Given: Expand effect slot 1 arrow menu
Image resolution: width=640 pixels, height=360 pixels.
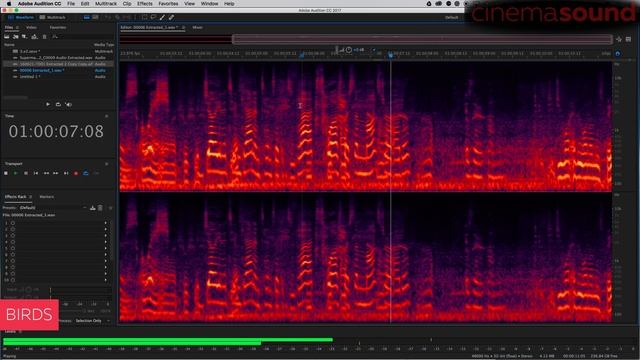Looking at the screenshot, I should pyautogui.click(x=106, y=223).
